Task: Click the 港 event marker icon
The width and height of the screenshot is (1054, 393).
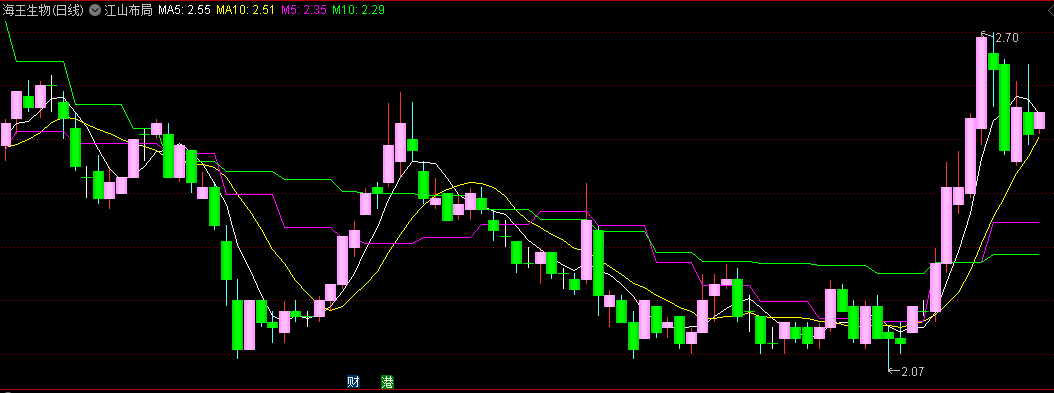Action: [388, 382]
